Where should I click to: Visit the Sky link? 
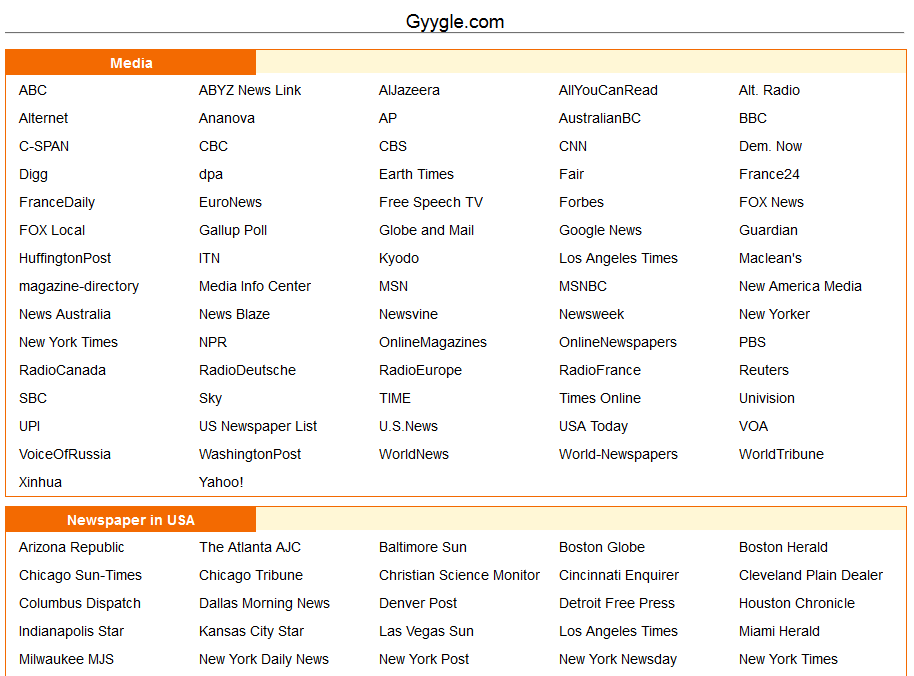click(210, 398)
